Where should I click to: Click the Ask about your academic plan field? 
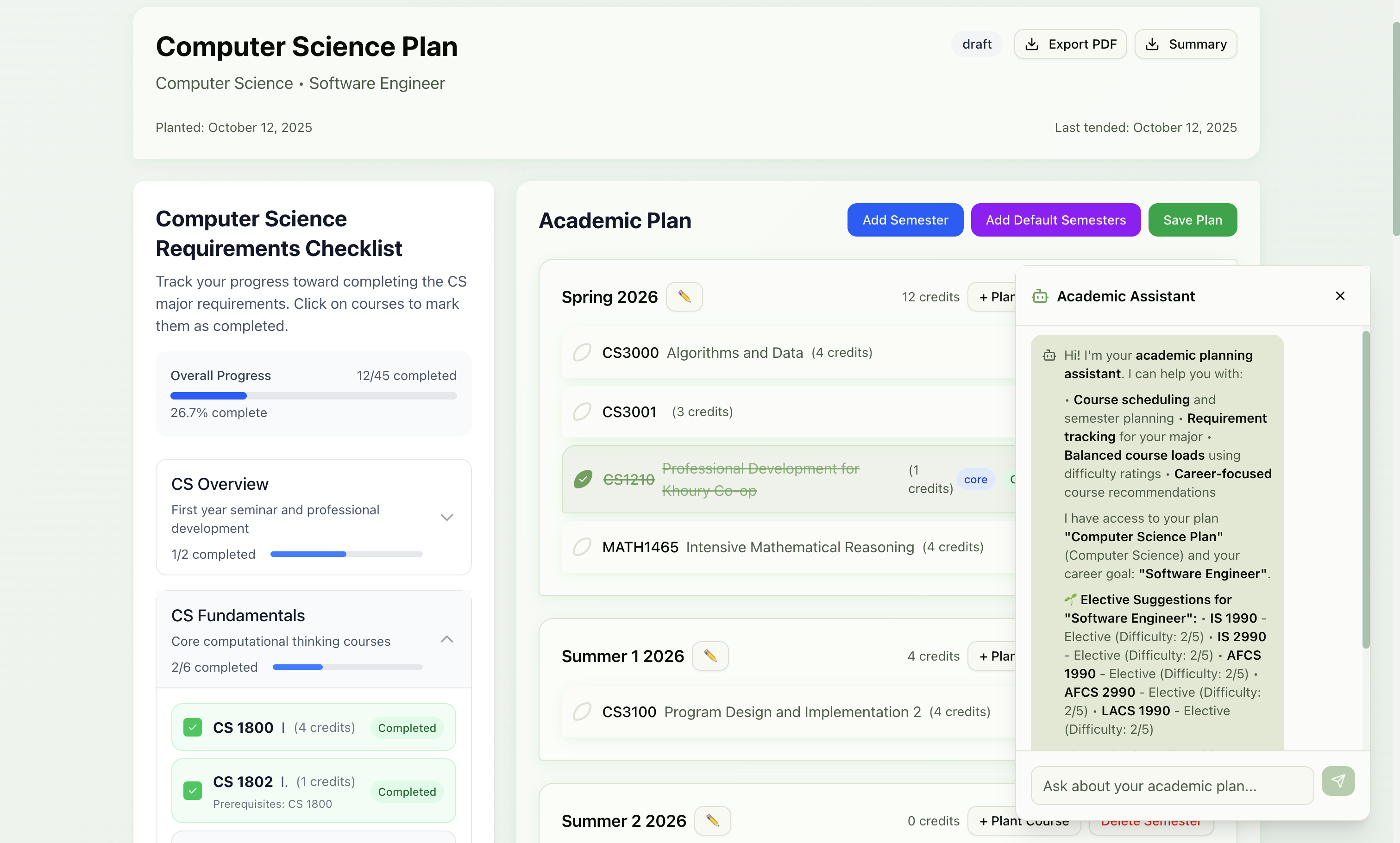click(x=1172, y=786)
